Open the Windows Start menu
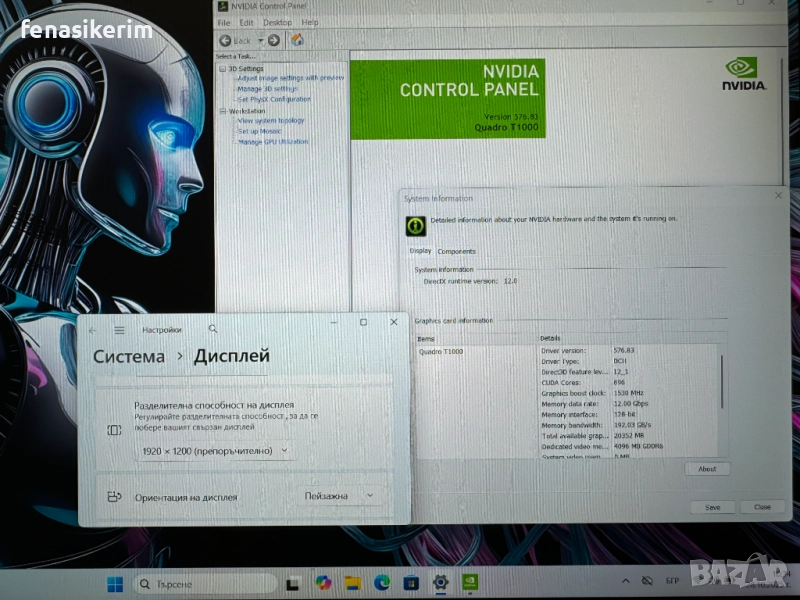Image resolution: width=800 pixels, height=600 pixels. 115,584
